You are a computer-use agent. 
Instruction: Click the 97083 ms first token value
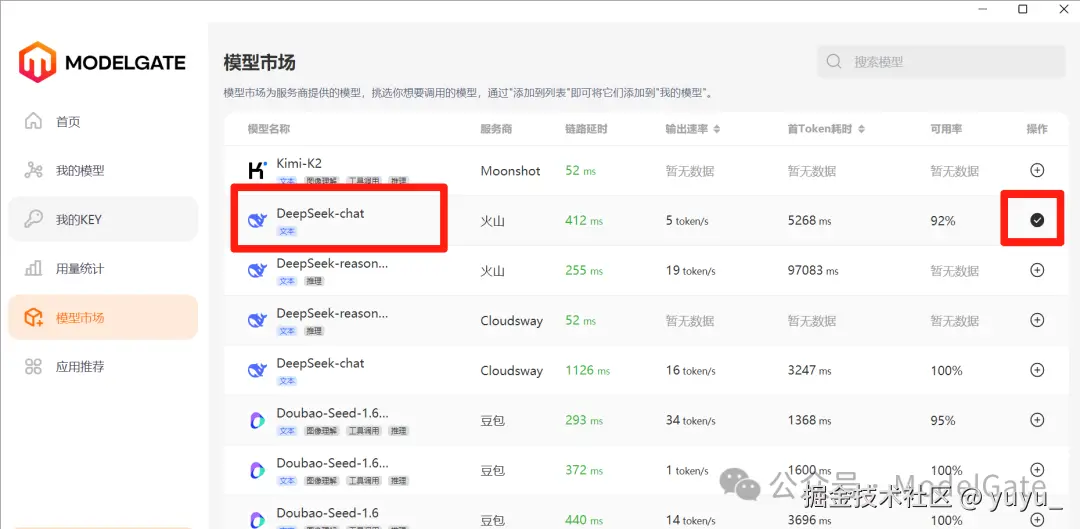[813, 271]
